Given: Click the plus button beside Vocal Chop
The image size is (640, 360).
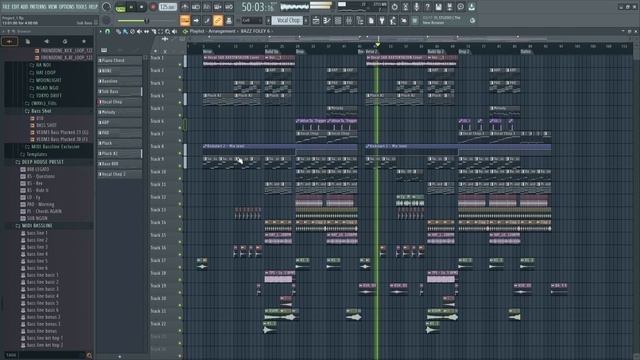Looking at the screenshot, I should coord(306,20).
